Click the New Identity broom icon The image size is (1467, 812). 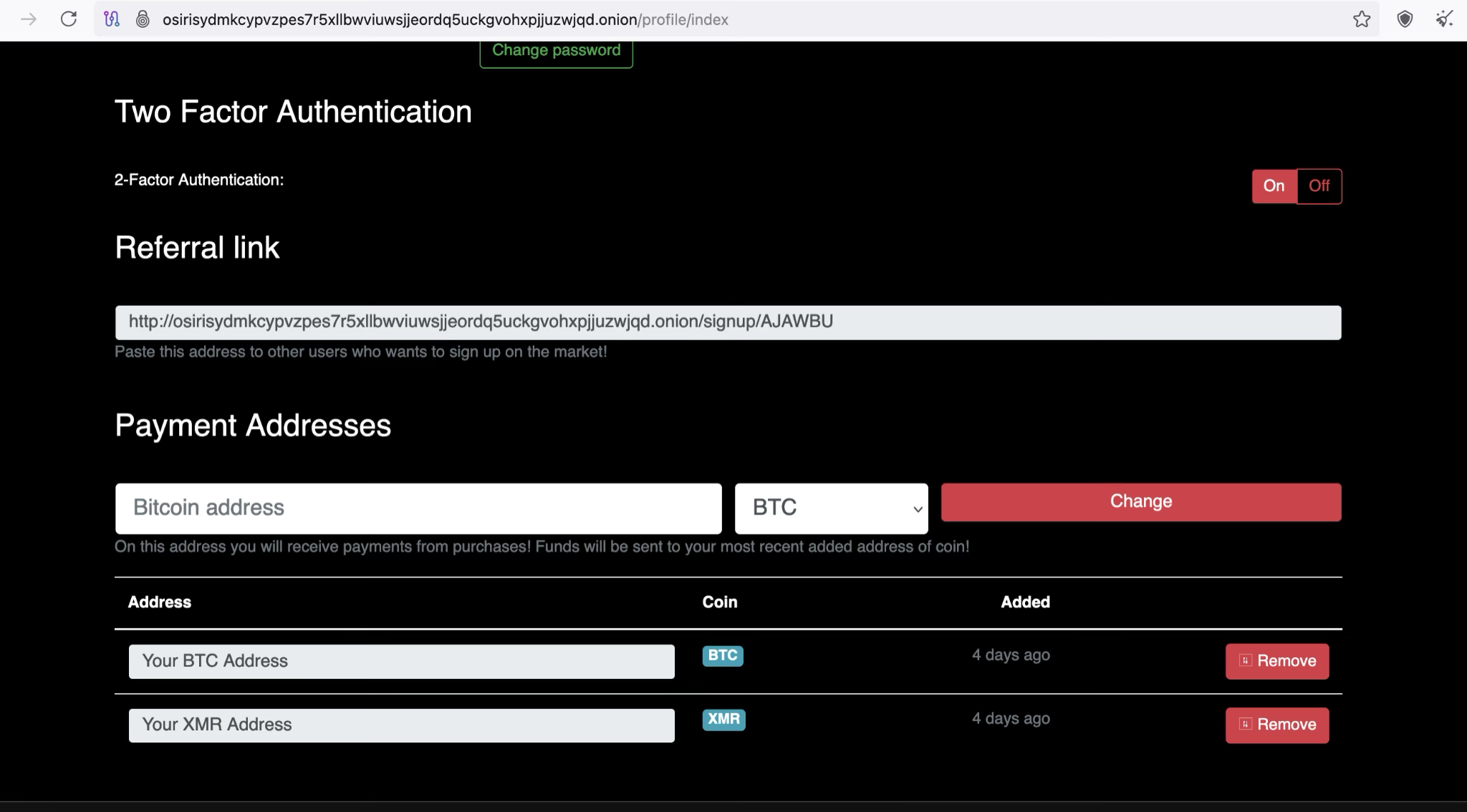(x=1444, y=19)
